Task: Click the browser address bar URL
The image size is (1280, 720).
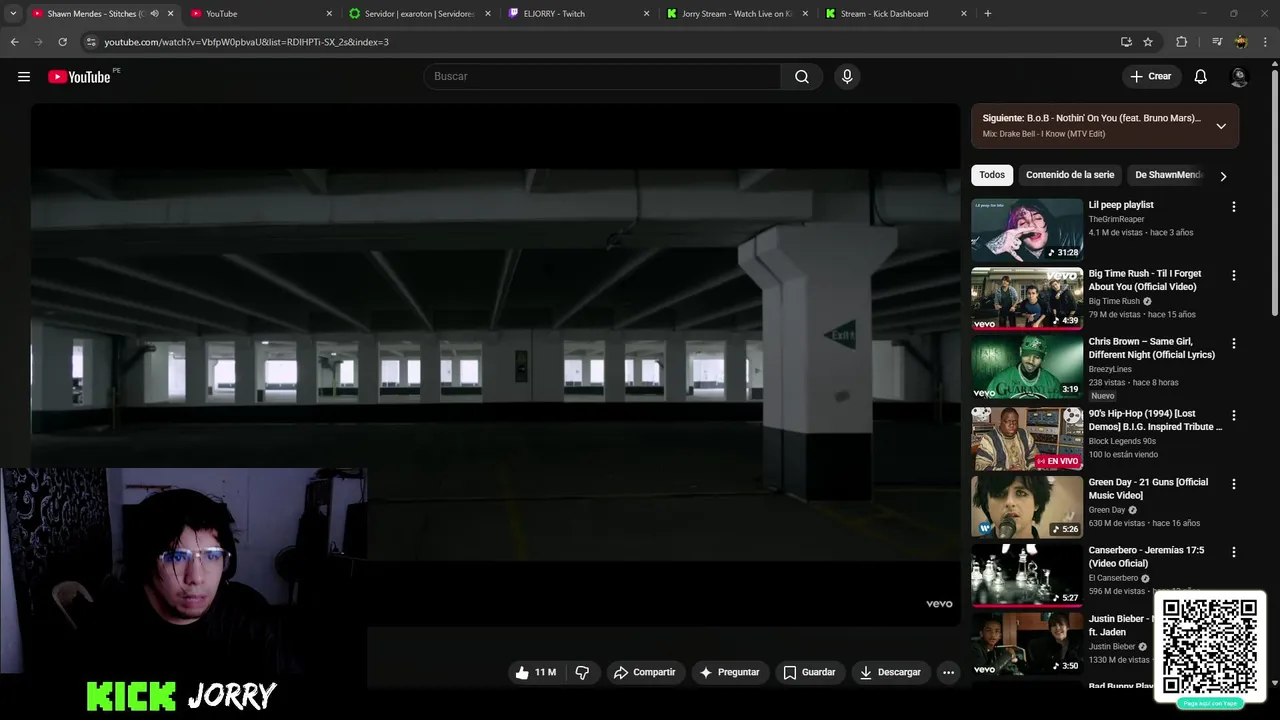Action: (x=246, y=42)
